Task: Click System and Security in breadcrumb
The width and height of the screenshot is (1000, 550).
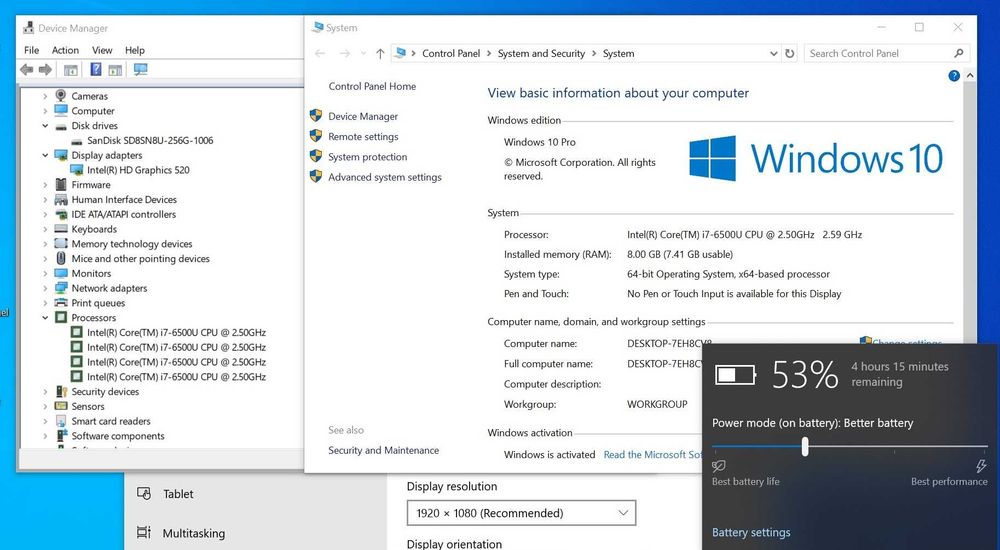Action: click(541, 54)
